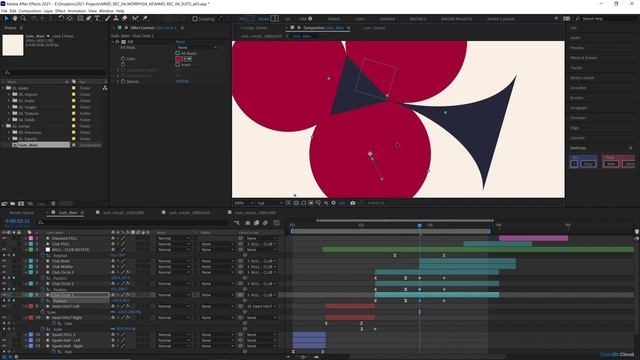Toggle the Snapping checkbox
This screenshot has width=640, height=360.
[x=195, y=18]
